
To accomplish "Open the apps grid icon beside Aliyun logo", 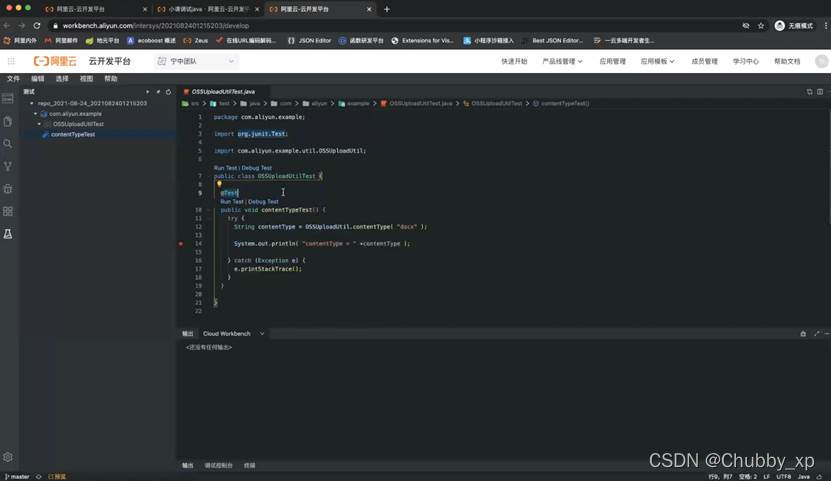I will pos(11,61).
